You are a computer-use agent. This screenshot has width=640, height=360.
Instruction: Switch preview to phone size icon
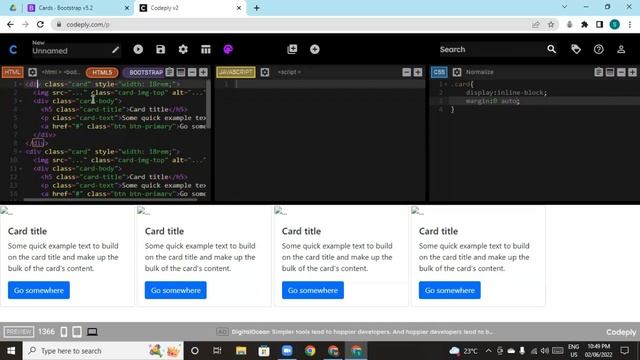point(64,332)
